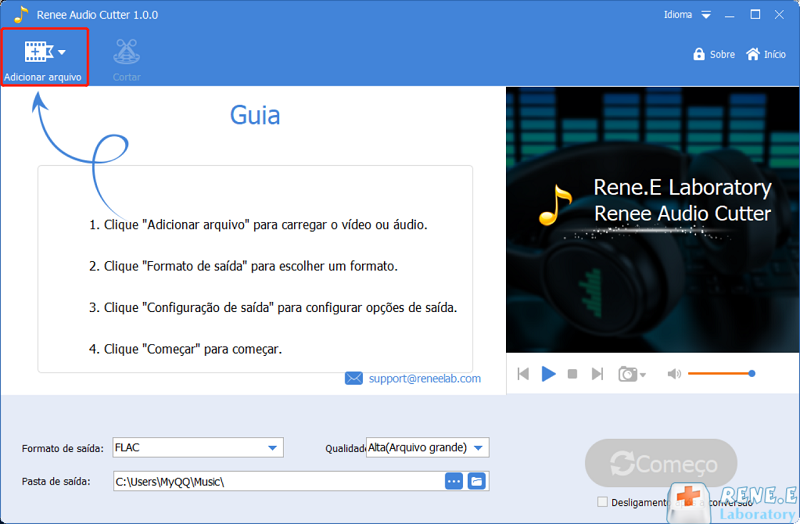Open the Formato de saída FLAC dropdown
Image resolution: width=800 pixels, height=524 pixels.
[198, 447]
